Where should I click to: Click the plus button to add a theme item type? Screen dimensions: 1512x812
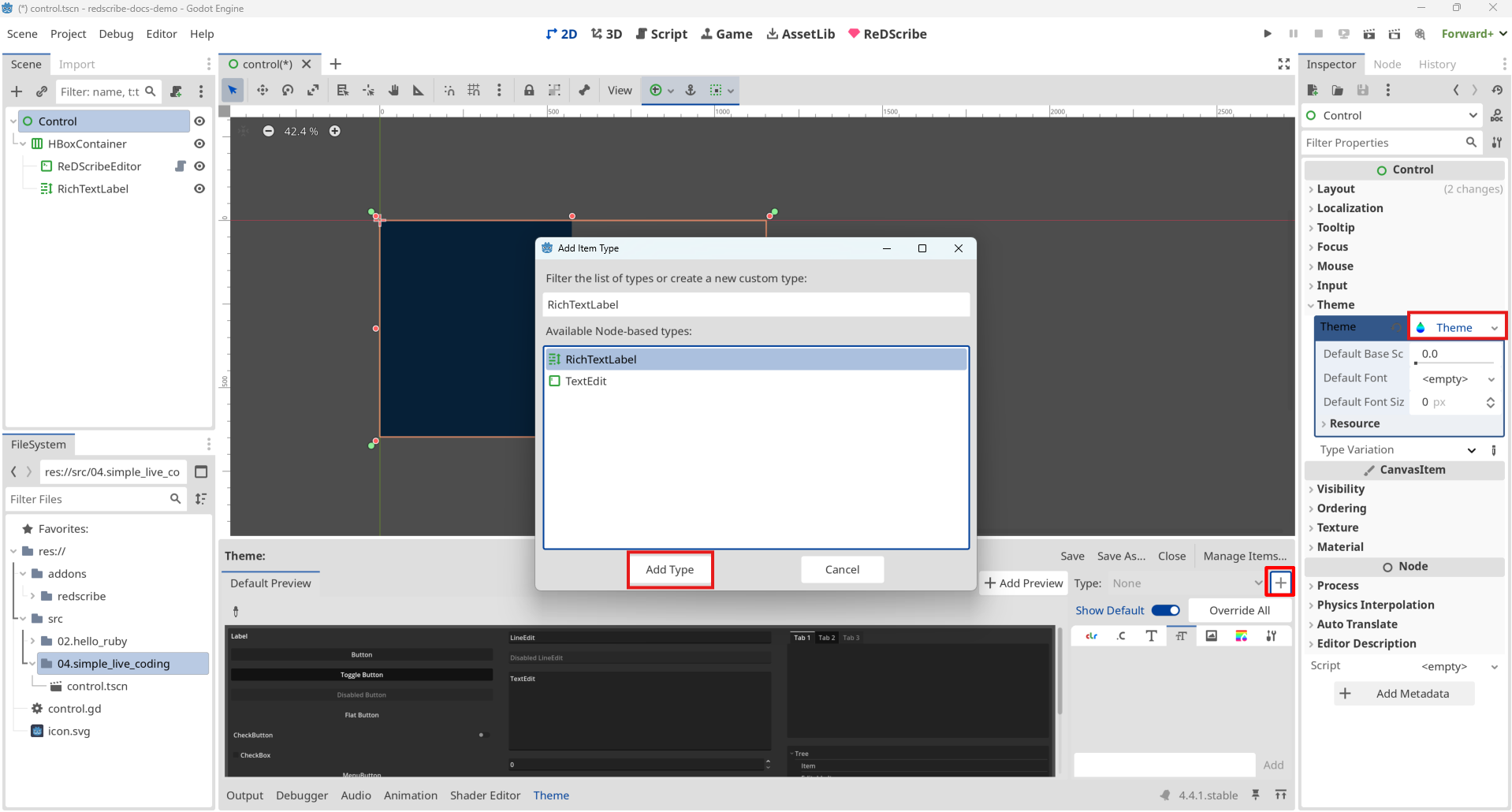1280,583
